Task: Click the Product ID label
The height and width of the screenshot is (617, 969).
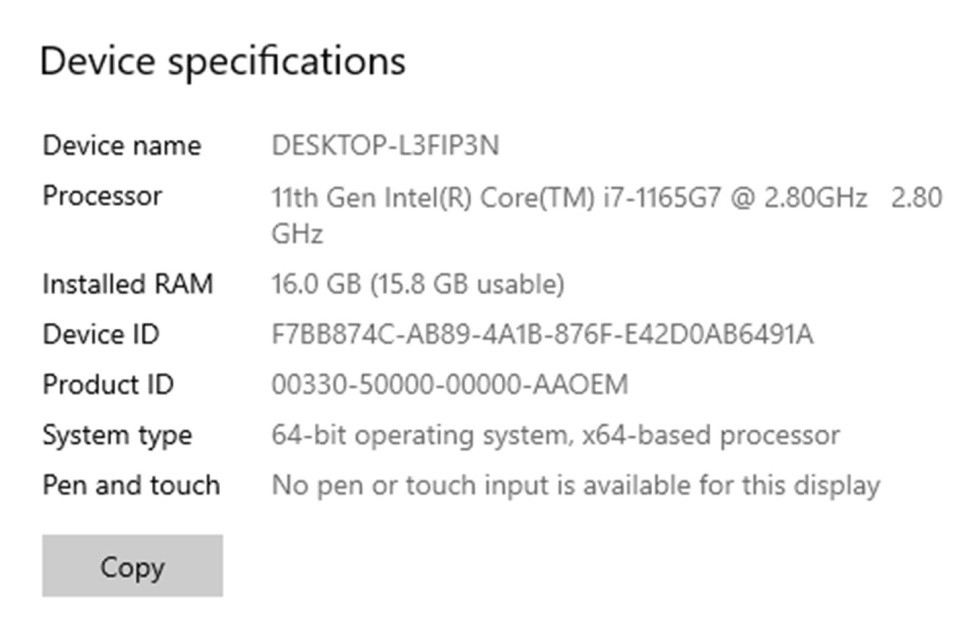Action: click(x=107, y=385)
